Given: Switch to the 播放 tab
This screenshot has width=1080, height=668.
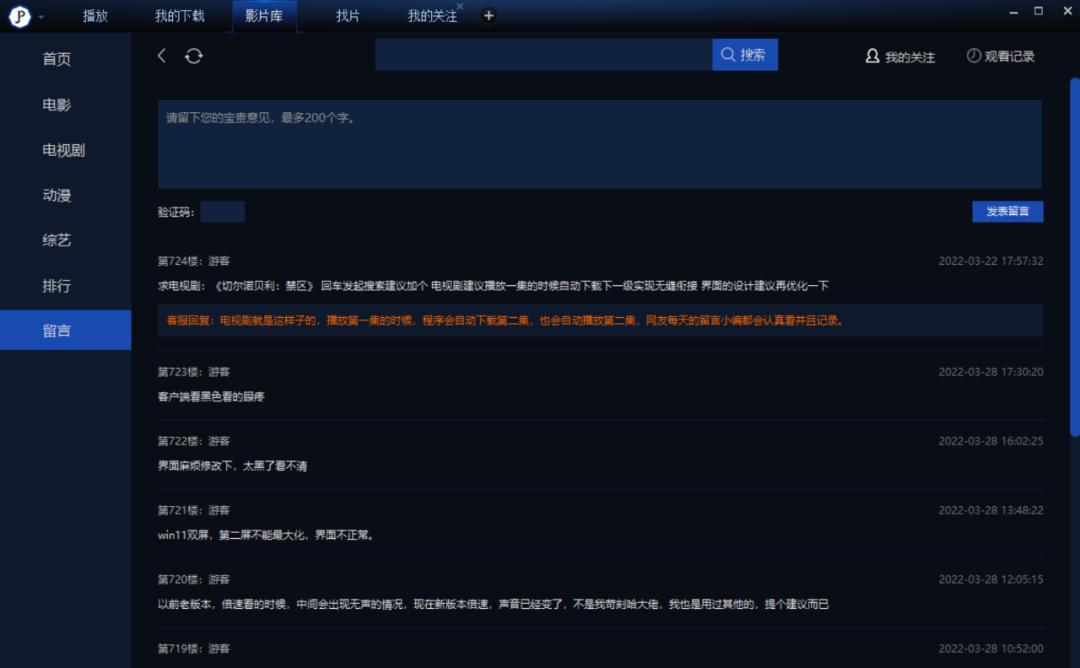Looking at the screenshot, I should [96, 16].
